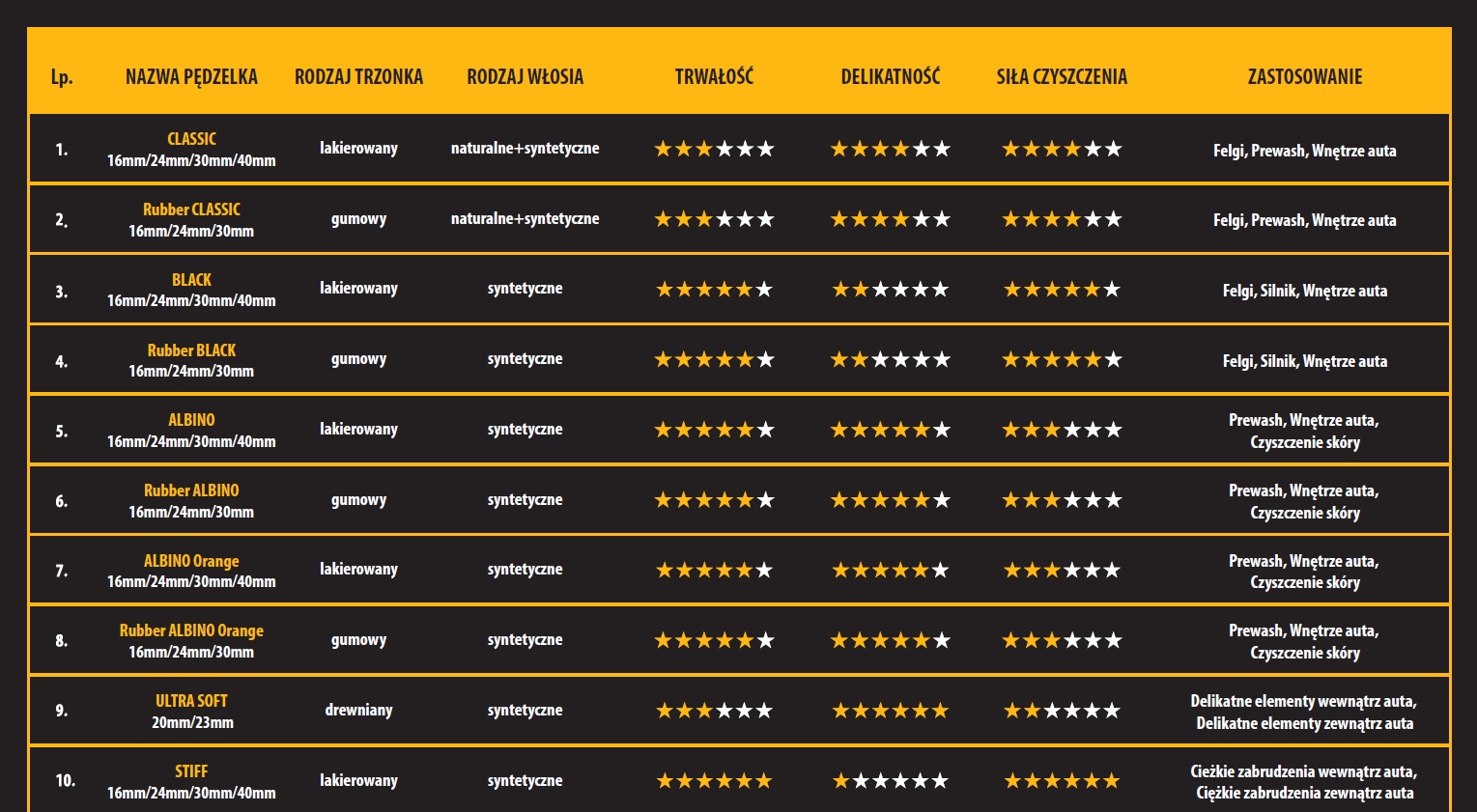Select SIŁA CZYSZCZENIA stars in row 3
Viewport: 1477px width, 812px height.
point(1062,290)
